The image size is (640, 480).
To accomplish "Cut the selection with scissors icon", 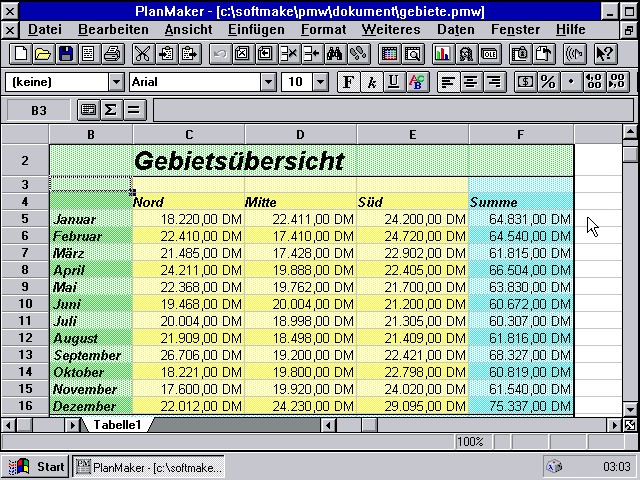I will click(143, 54).
